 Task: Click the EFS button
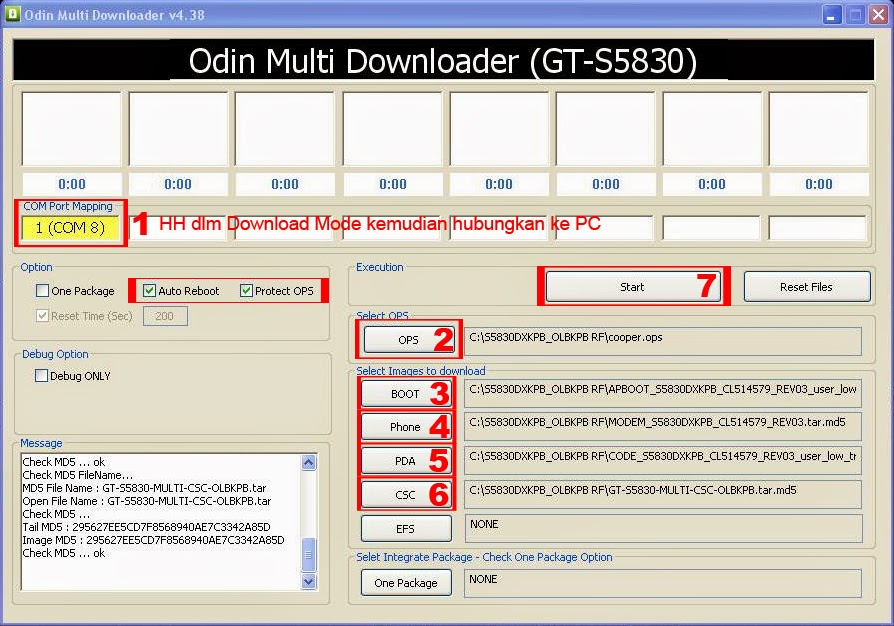[x=406, y=529]
